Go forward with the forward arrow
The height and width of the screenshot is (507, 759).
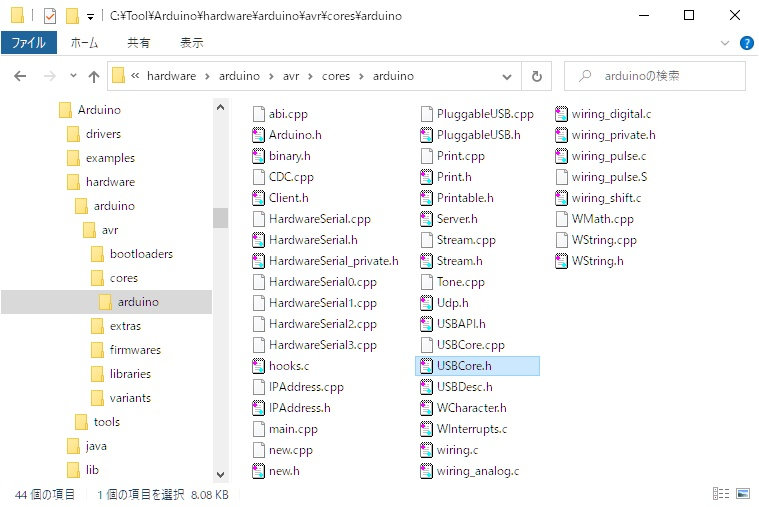pyautogui.click(x=50, y=76)
